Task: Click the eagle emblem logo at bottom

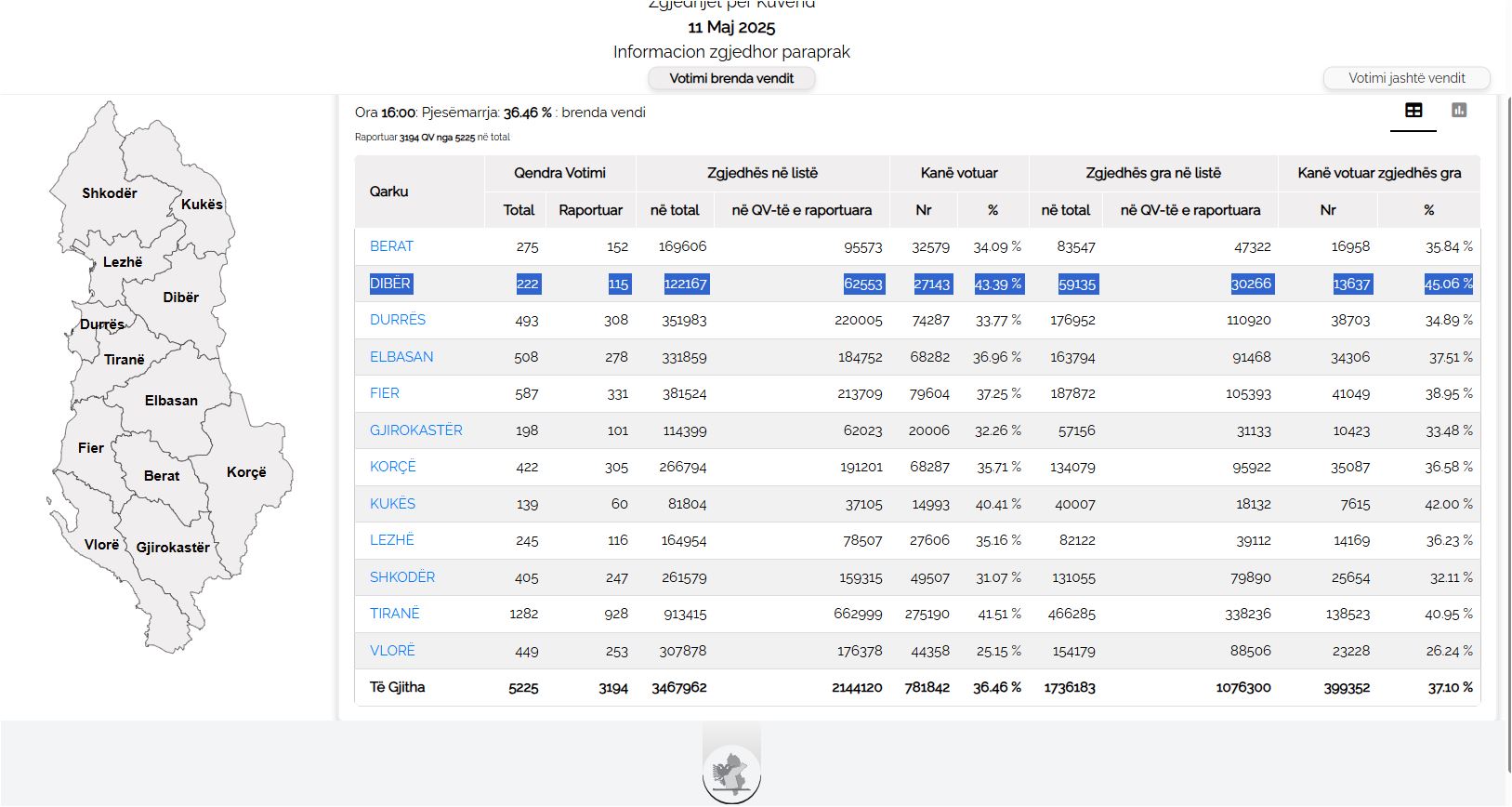Action: (x=731, y=774)
